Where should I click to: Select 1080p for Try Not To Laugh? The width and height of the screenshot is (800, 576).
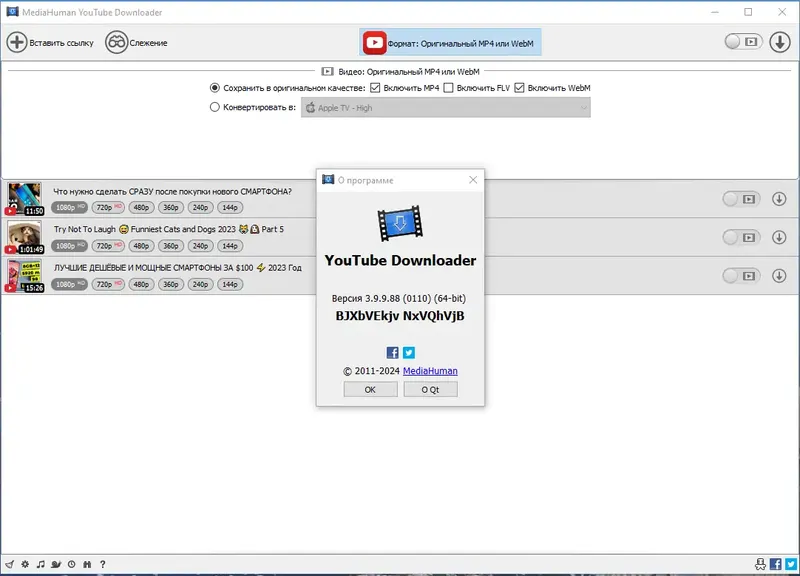69,246
